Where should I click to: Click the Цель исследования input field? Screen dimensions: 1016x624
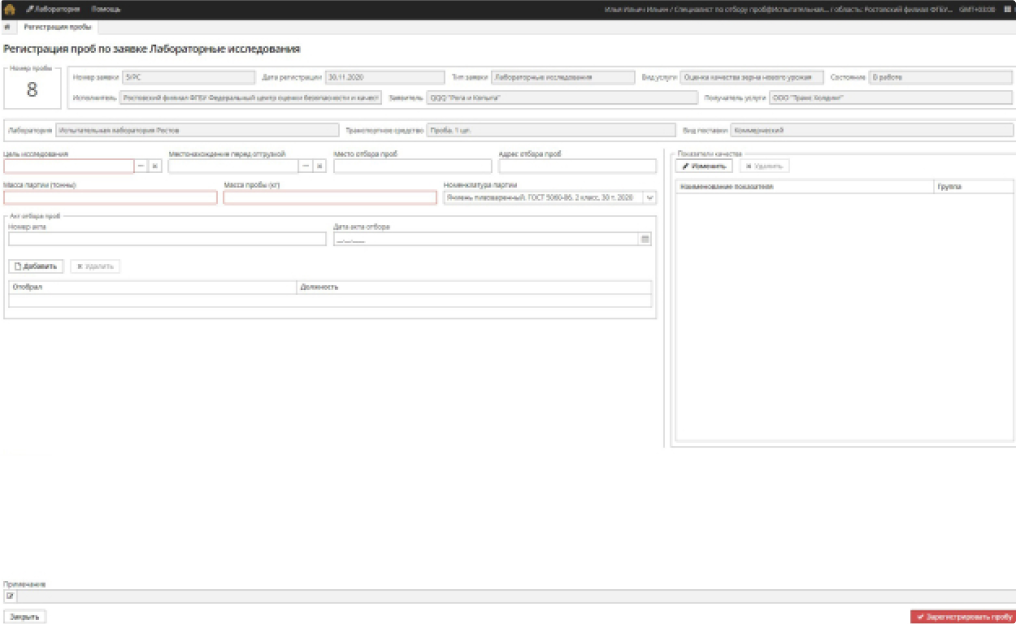tap(69, 167)
